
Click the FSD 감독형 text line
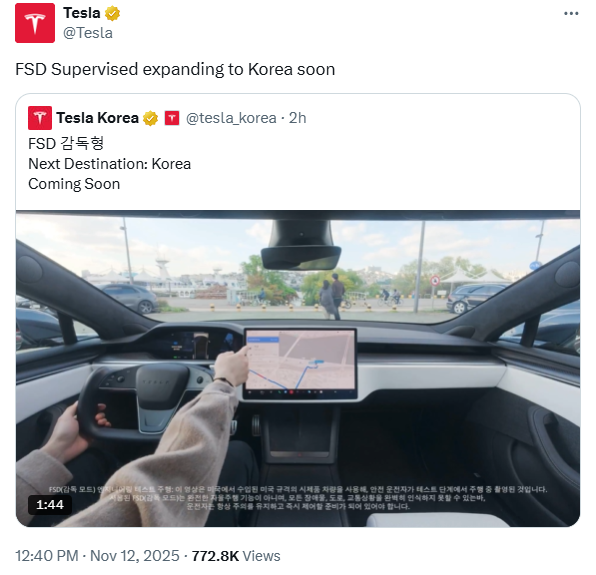pyautogui.click(x=66, y=144)
